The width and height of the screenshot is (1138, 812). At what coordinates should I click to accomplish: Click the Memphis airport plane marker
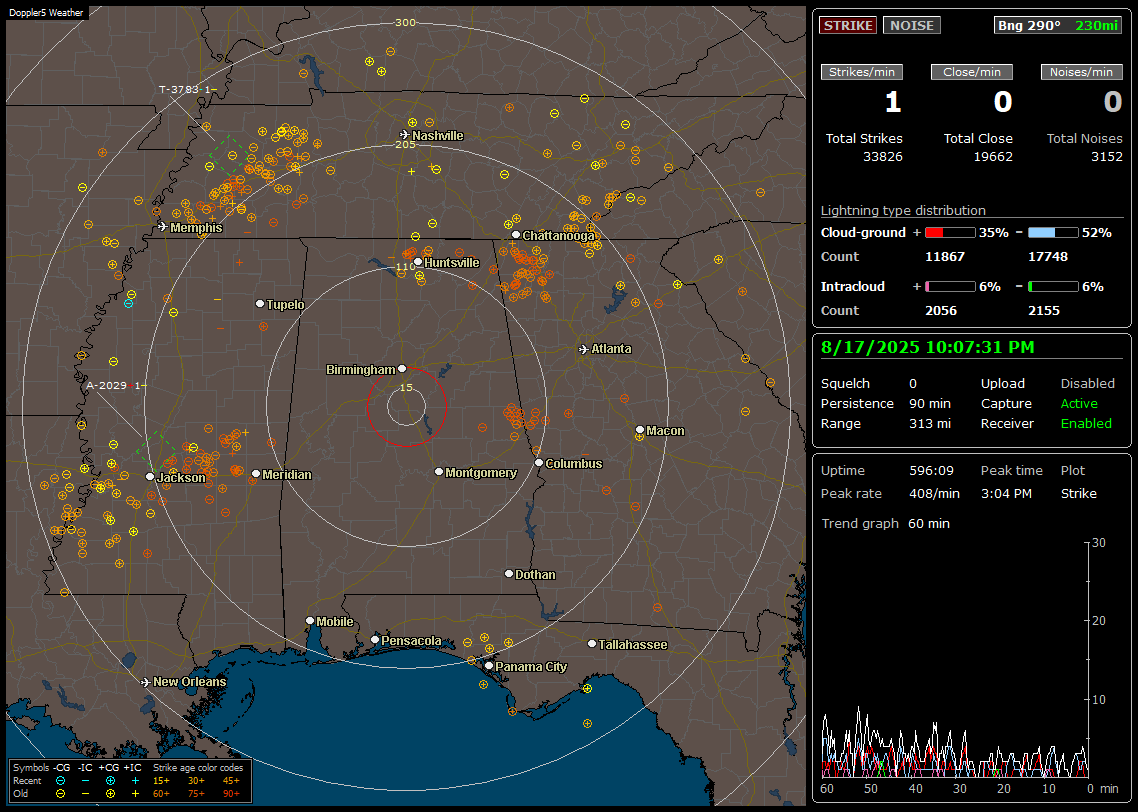tap(163, 227)
